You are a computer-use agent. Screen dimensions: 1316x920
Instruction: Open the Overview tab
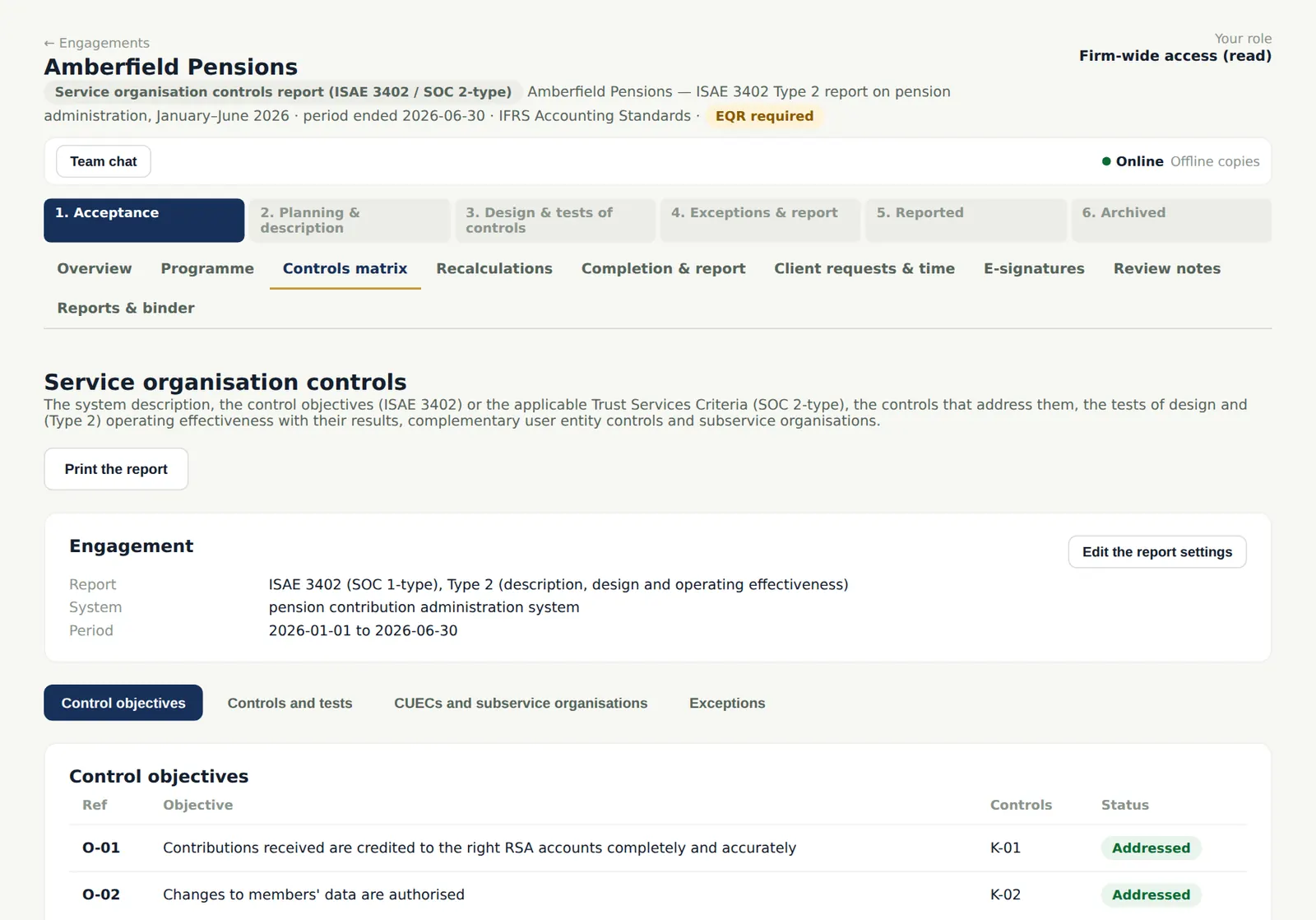(x=95, y=268)
